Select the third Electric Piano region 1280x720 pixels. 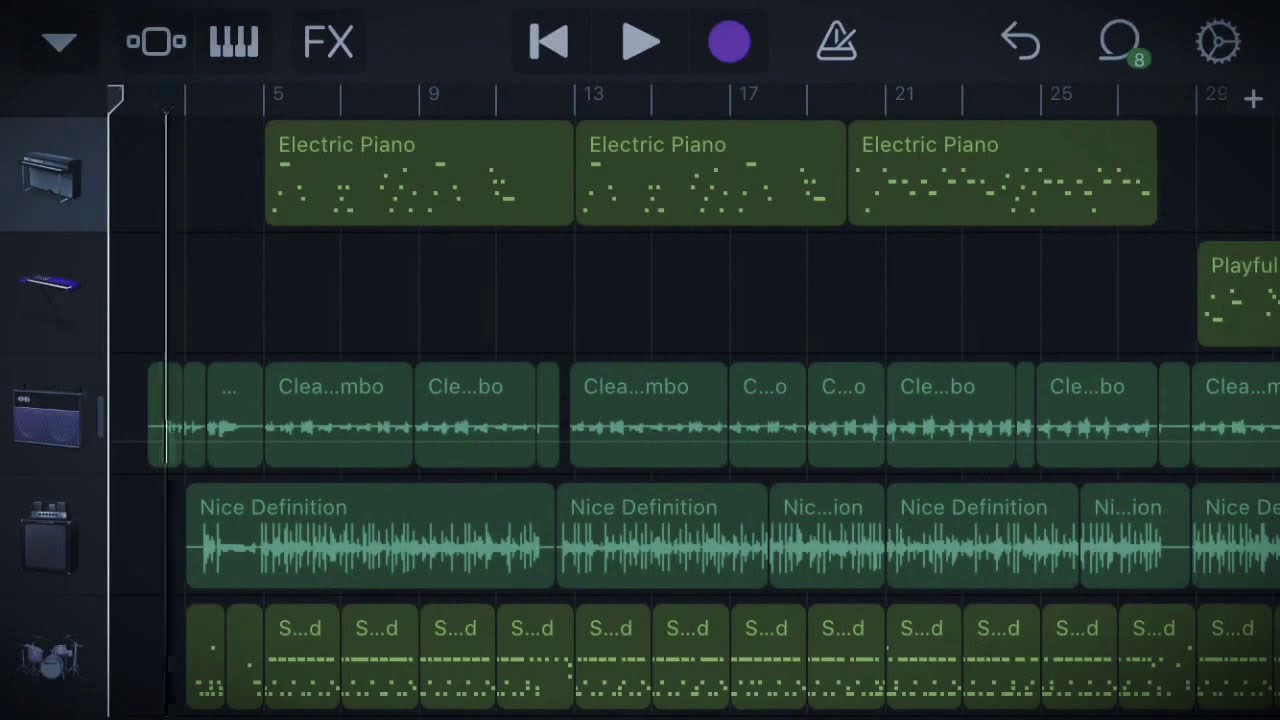1001,173
